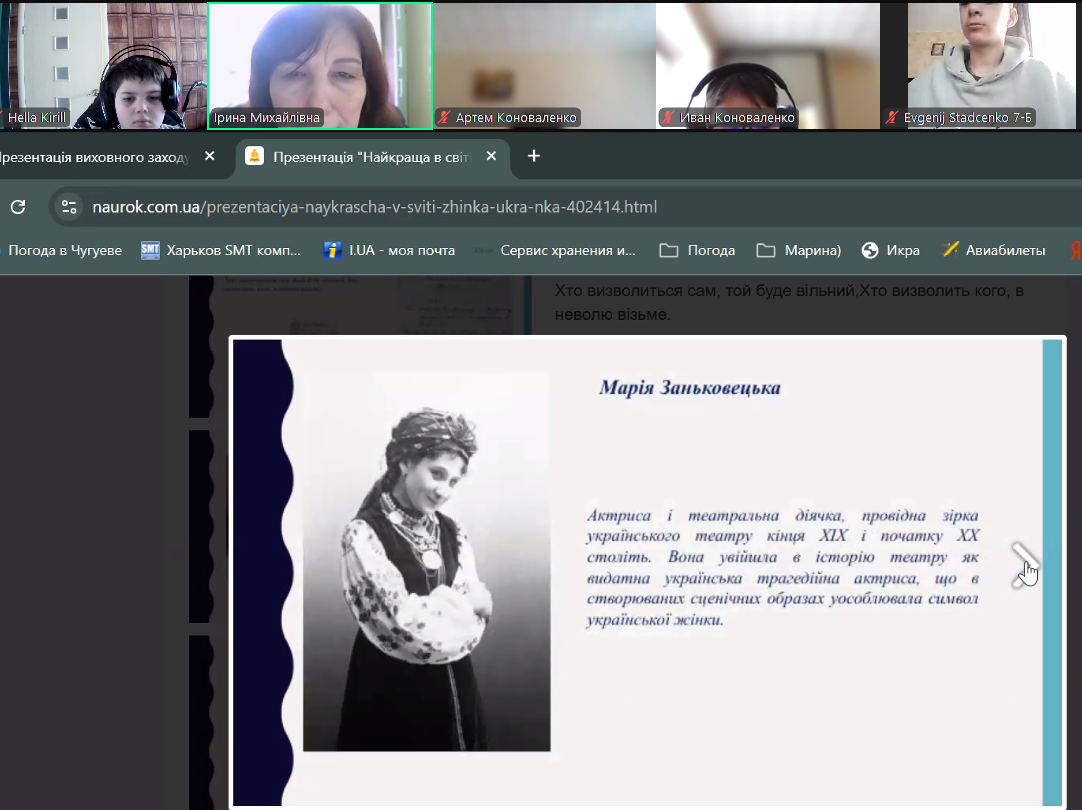Close the "Презентація "Найкраща в світі" tab
1082x810 pixels.
point(491,157)
